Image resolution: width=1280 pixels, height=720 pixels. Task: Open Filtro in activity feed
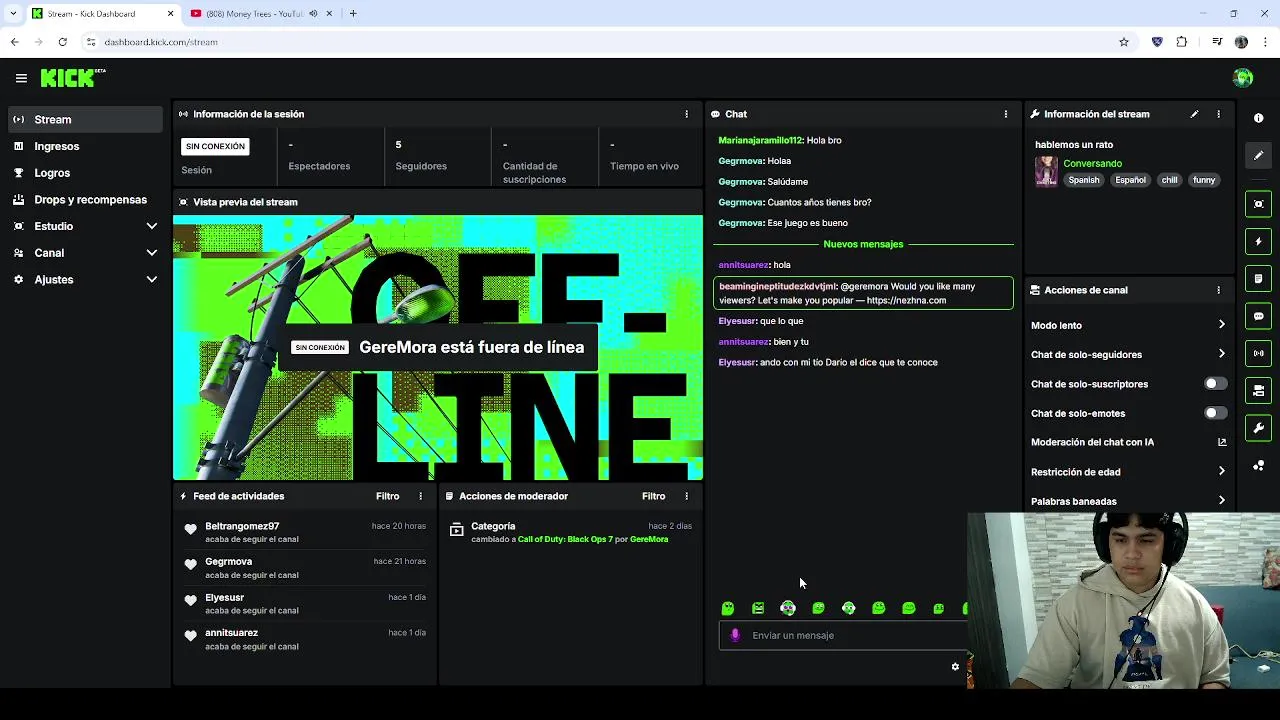click(387, 496)
